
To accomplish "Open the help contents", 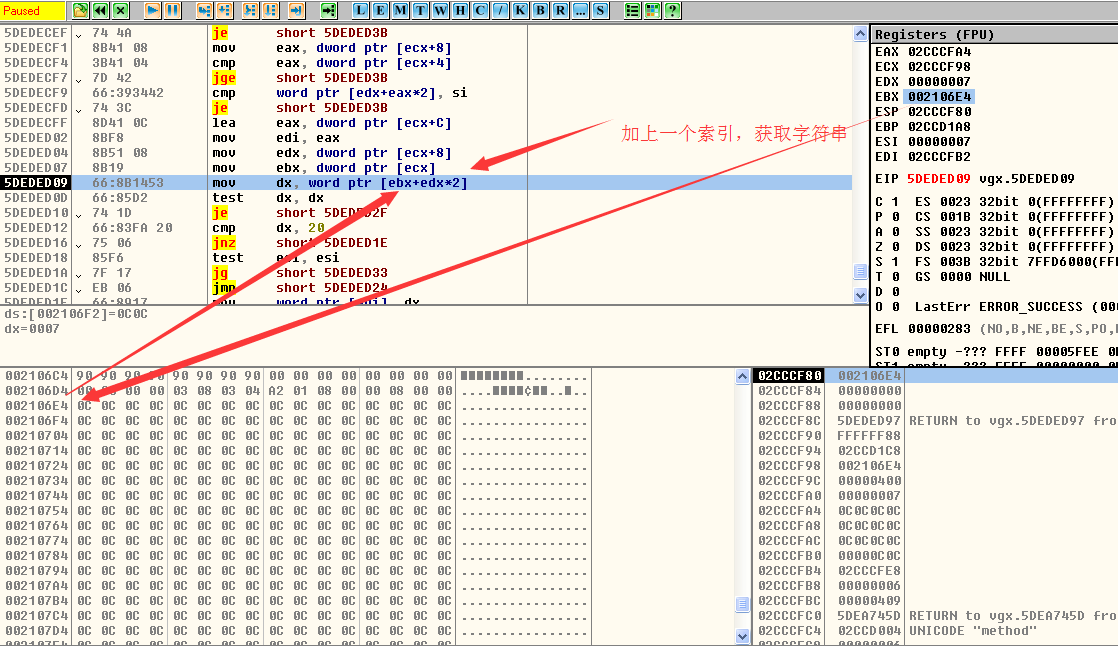I will coord(672,10).
